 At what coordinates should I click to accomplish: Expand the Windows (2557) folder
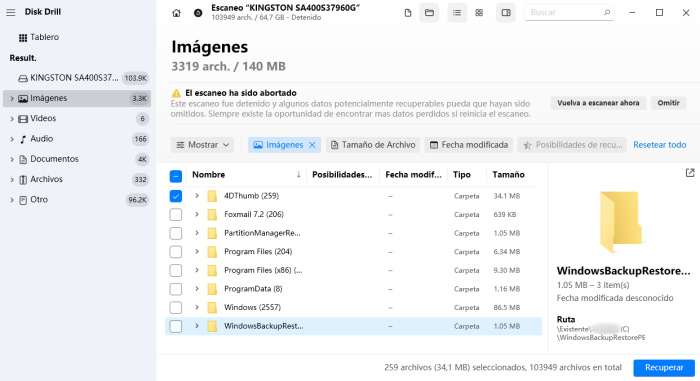click(x=196, y=308)
